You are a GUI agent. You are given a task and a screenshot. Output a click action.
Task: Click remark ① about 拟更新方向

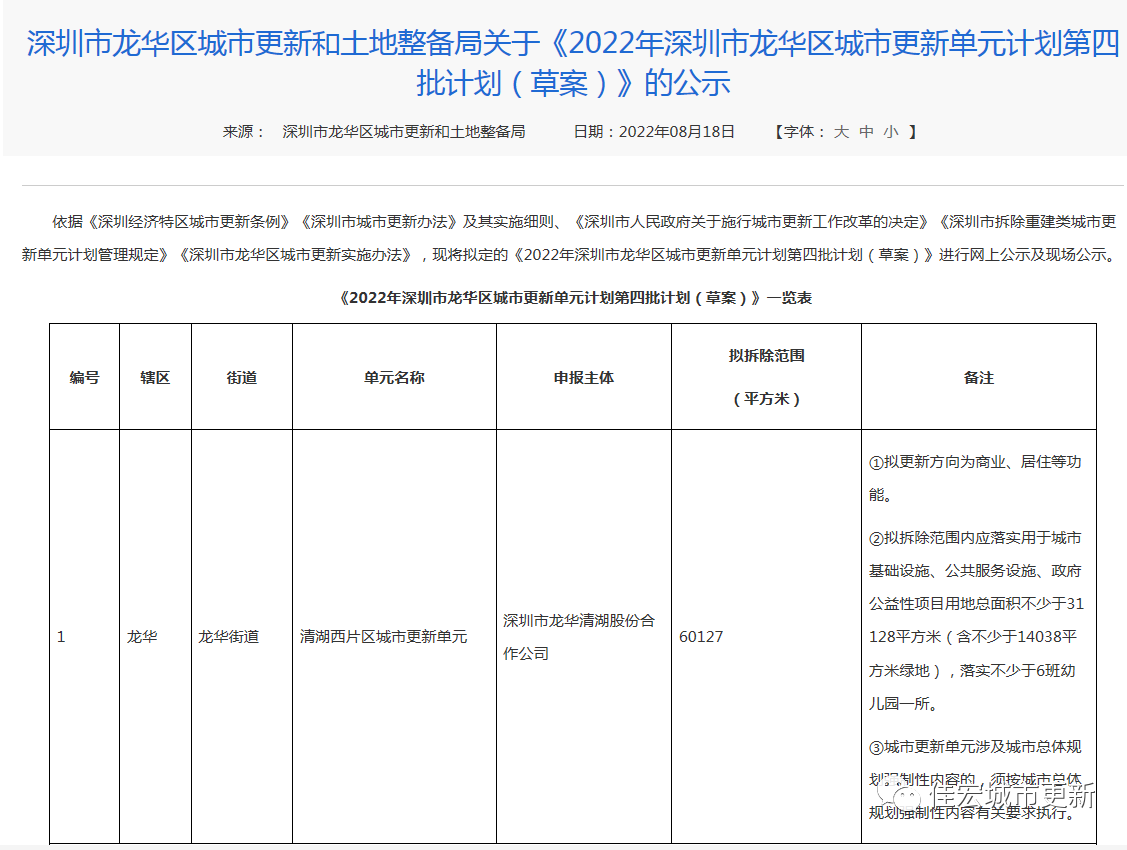tap(974, 477)
